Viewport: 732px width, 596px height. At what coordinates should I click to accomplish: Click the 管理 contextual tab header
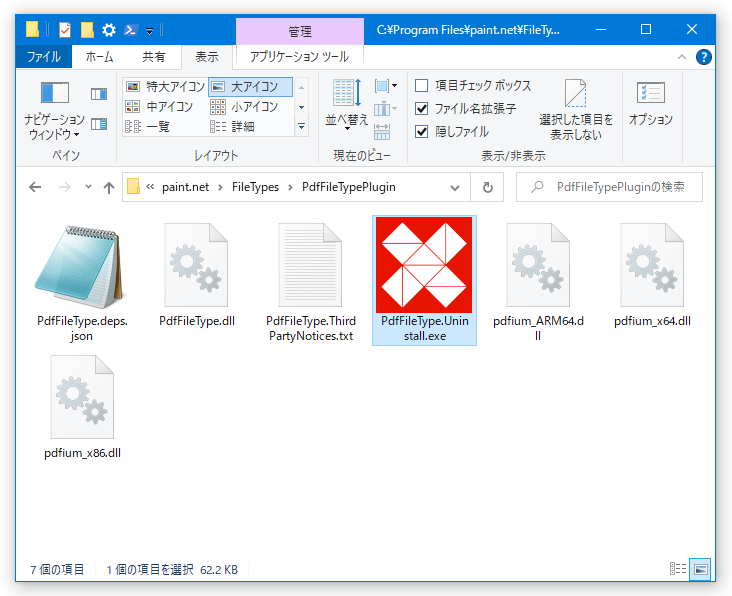tap(300, 31)
